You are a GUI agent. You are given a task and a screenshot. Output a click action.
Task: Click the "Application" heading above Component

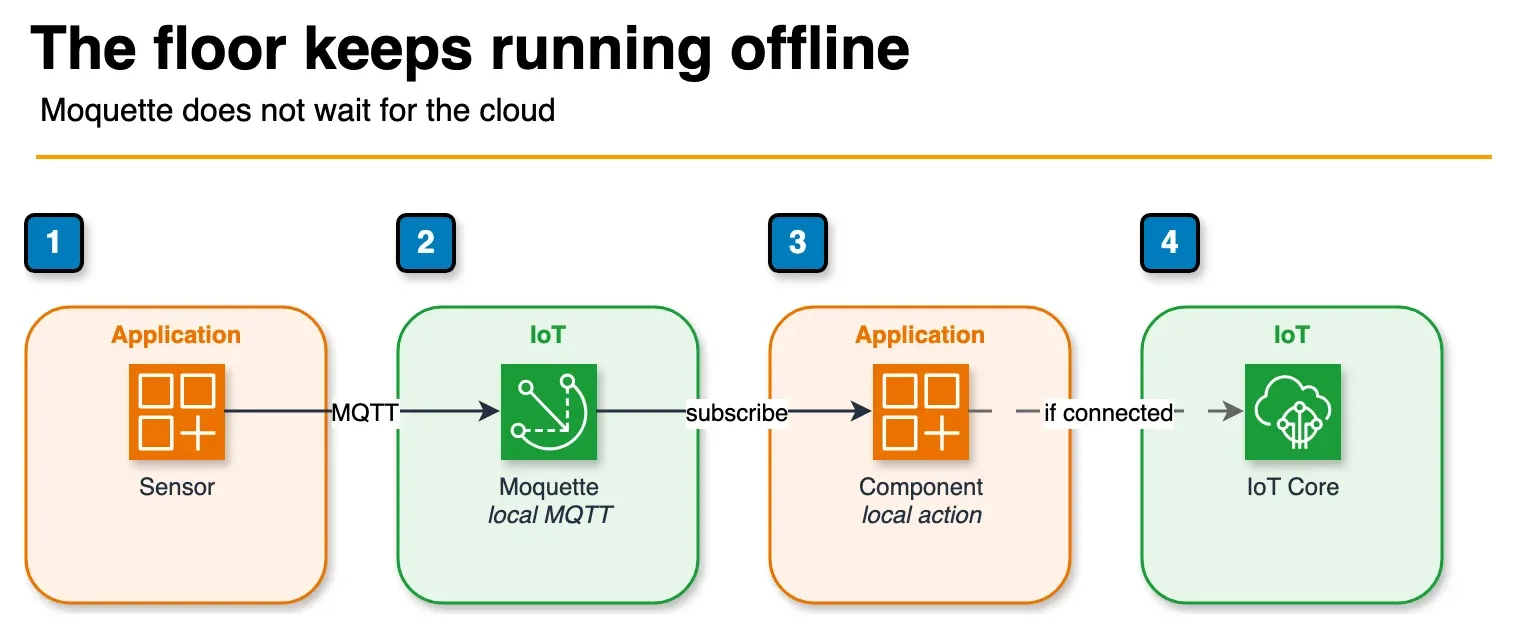tap(920, 335)
